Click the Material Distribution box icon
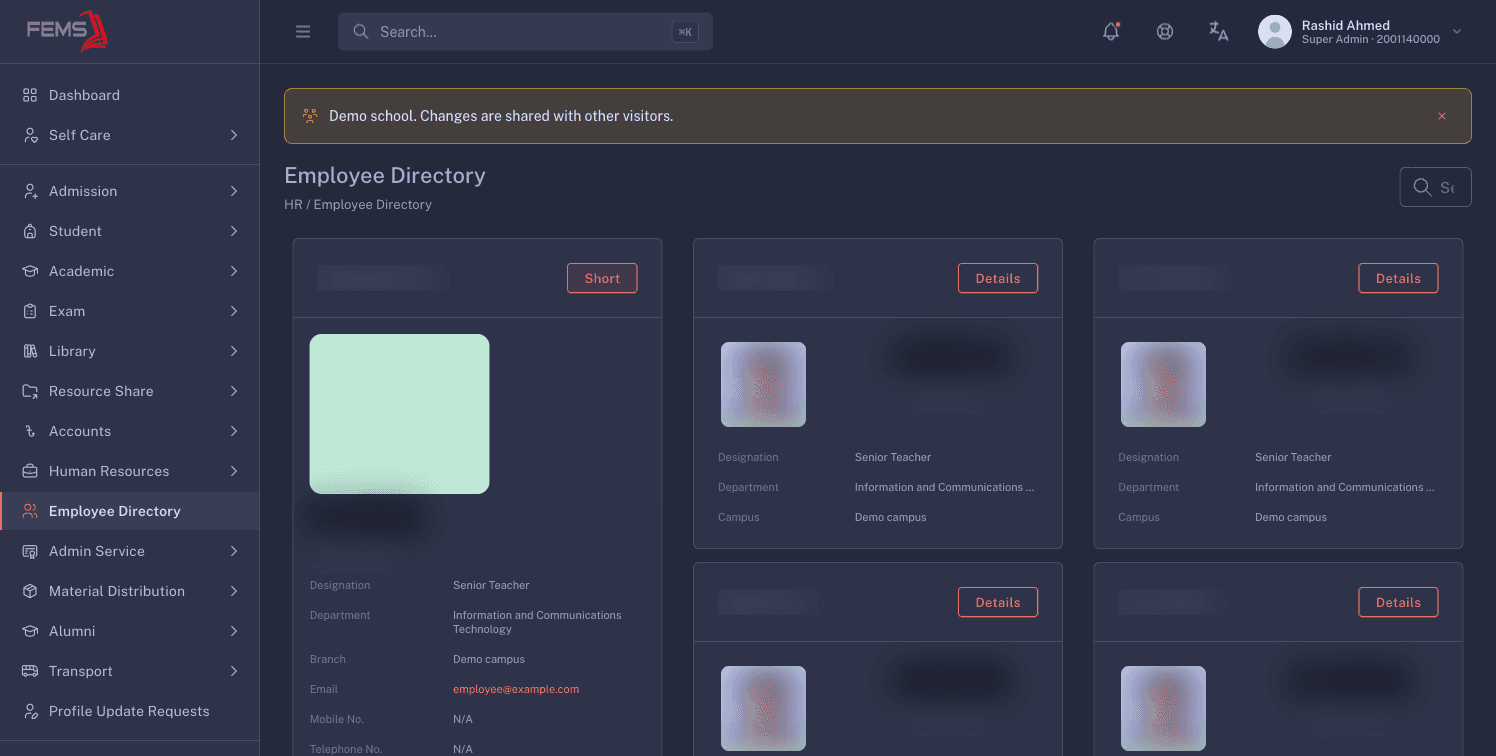1496x756 pixels. [x=30, y=591]
